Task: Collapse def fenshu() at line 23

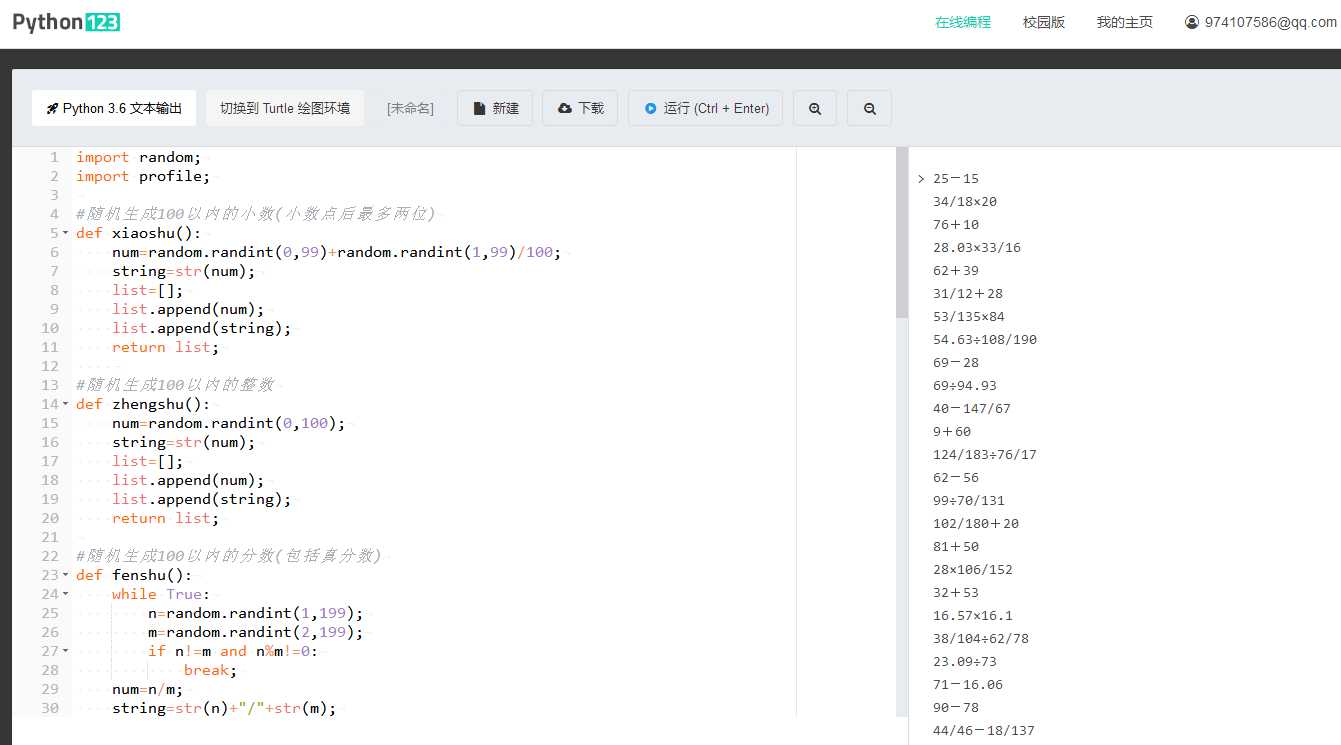Action: pyautogui.click(x=65, y=575)
